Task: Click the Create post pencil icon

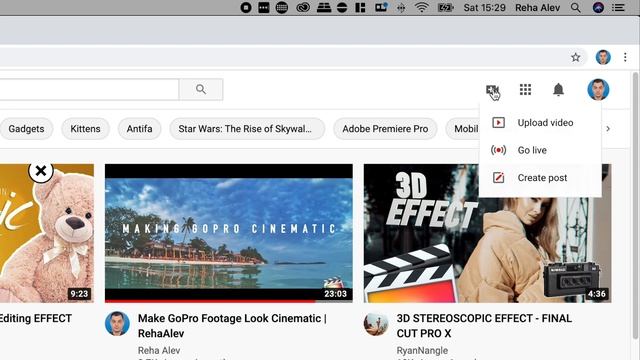Action: click(x=498, y=178)
